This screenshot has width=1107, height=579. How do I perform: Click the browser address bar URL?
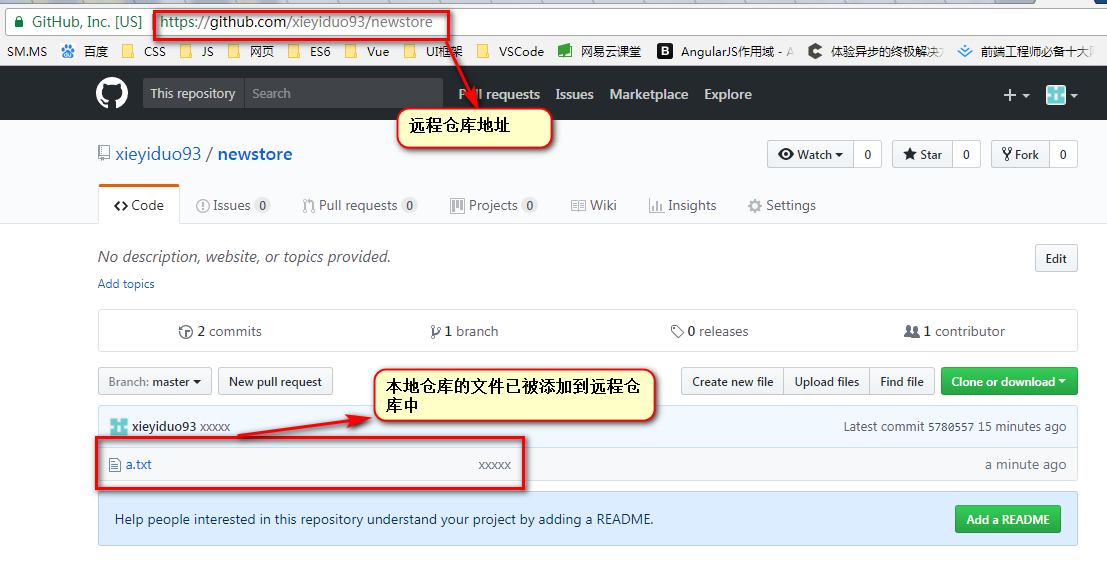click(x=297, y=22)
